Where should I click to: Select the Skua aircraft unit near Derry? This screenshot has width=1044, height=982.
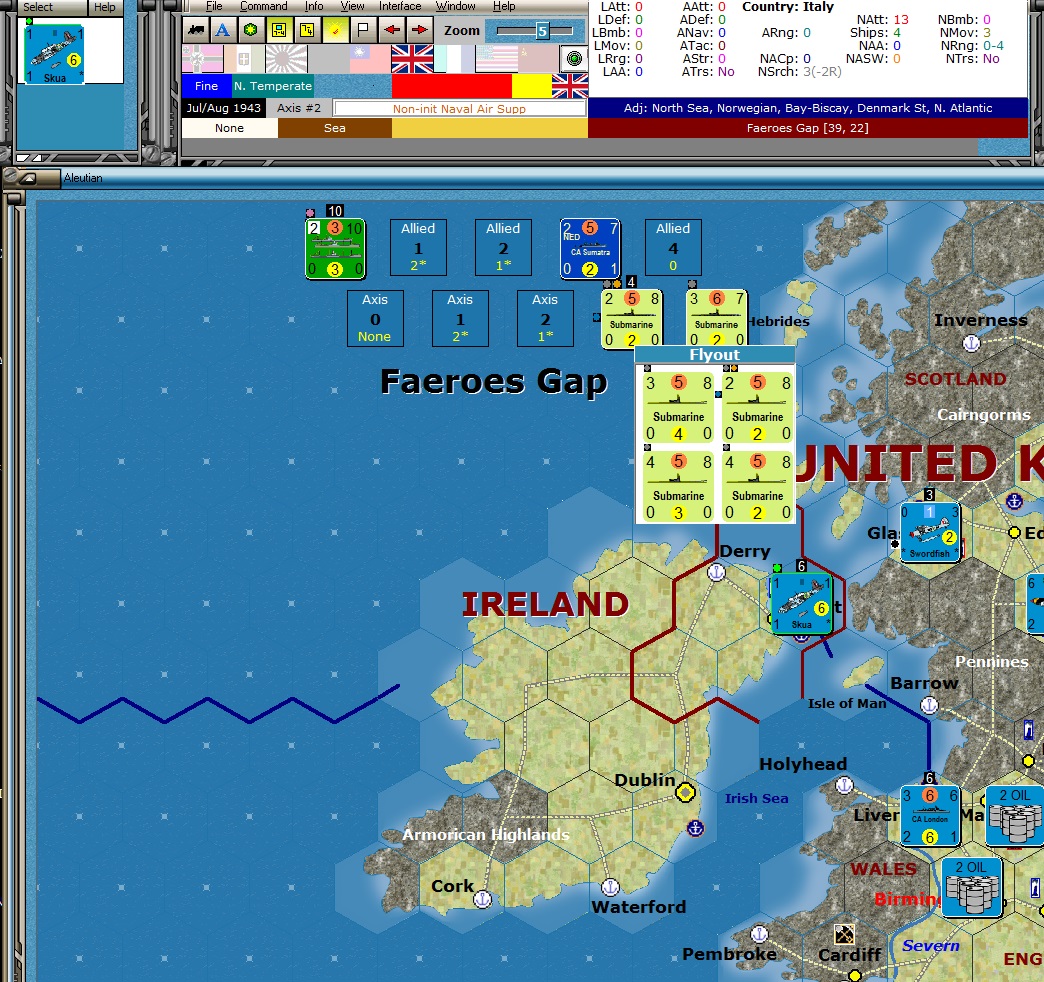click(802, 604)
